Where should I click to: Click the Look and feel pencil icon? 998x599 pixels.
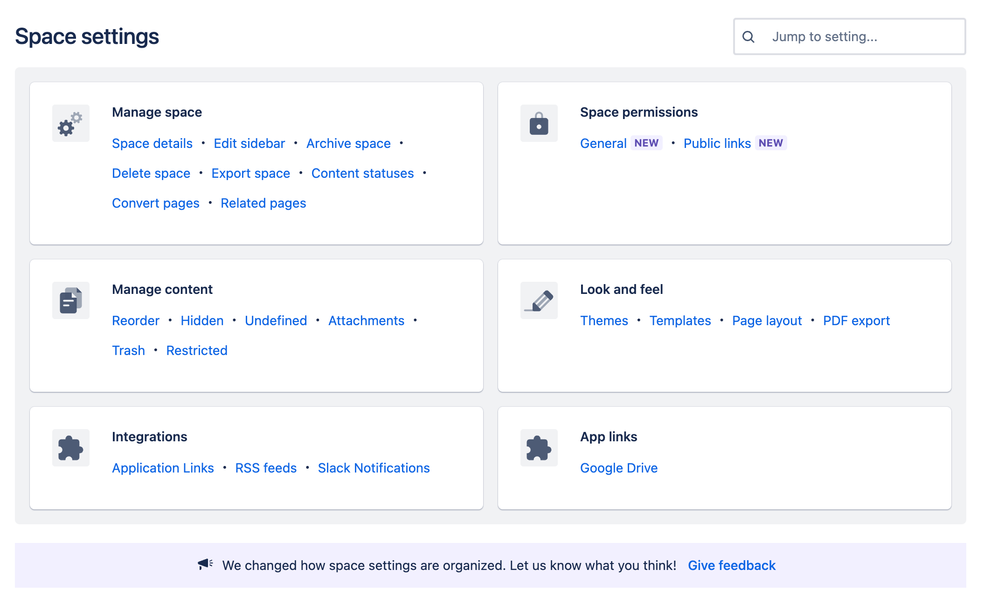tap(538, 300)
